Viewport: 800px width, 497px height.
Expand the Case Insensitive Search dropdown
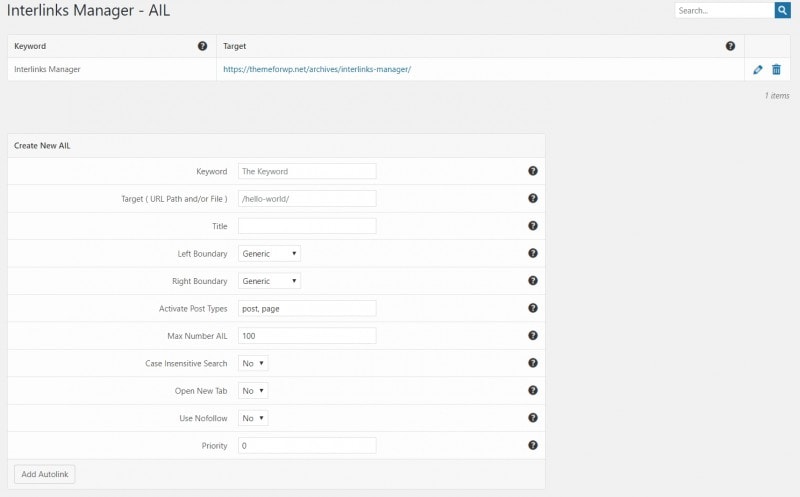[x=253, y=363]
